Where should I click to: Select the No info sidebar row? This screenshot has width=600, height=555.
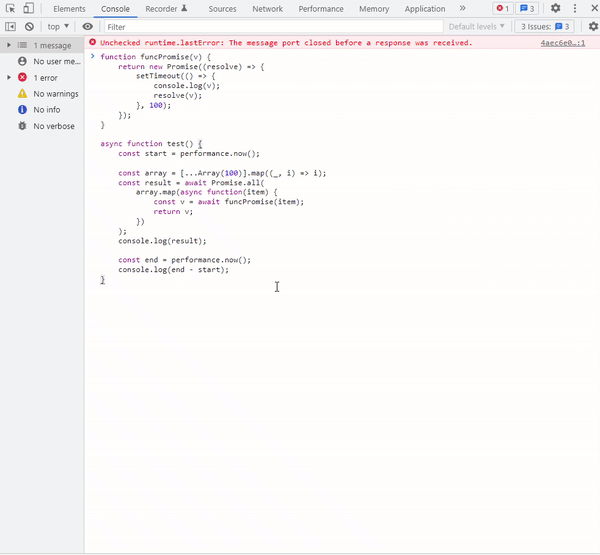(x=42, y=110)
